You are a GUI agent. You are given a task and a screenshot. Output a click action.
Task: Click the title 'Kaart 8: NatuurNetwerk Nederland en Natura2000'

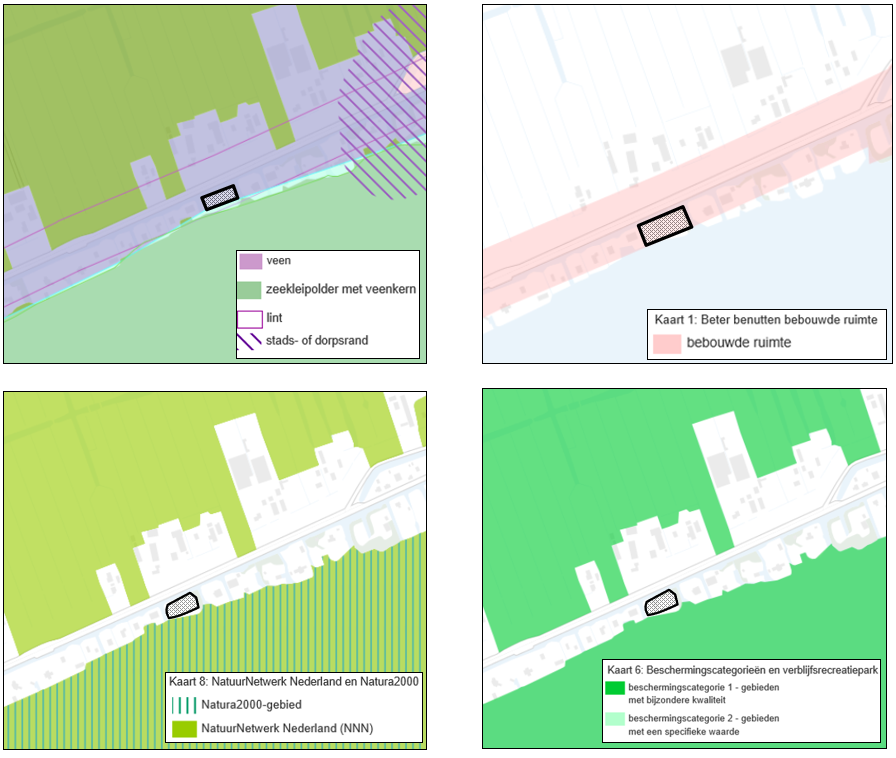tap(294, 681)
